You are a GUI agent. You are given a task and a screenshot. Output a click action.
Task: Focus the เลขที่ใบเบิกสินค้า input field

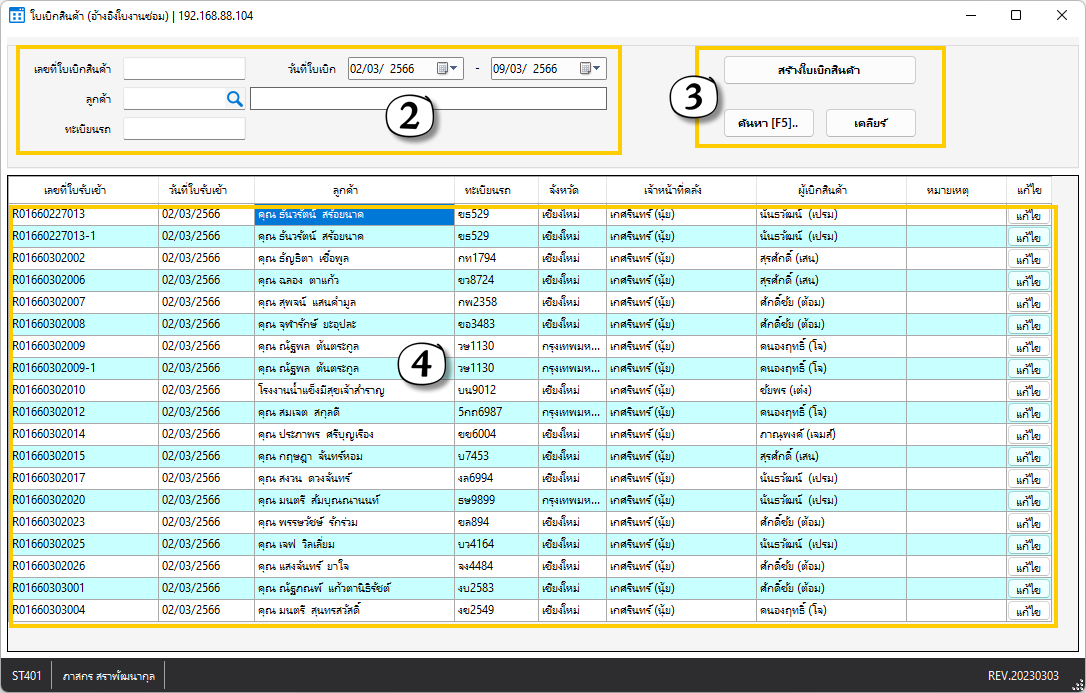coord(184,69)
